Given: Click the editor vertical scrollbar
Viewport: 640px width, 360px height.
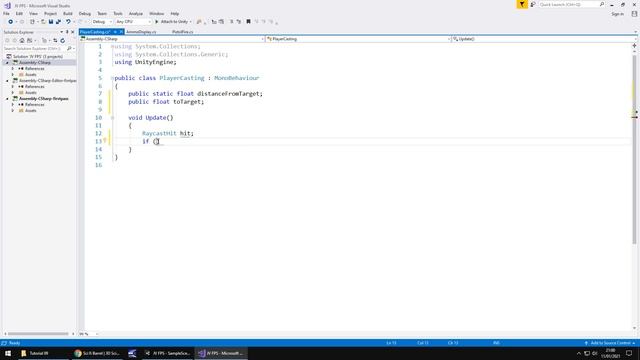Looking at the screenshot, I should point(635,150).
